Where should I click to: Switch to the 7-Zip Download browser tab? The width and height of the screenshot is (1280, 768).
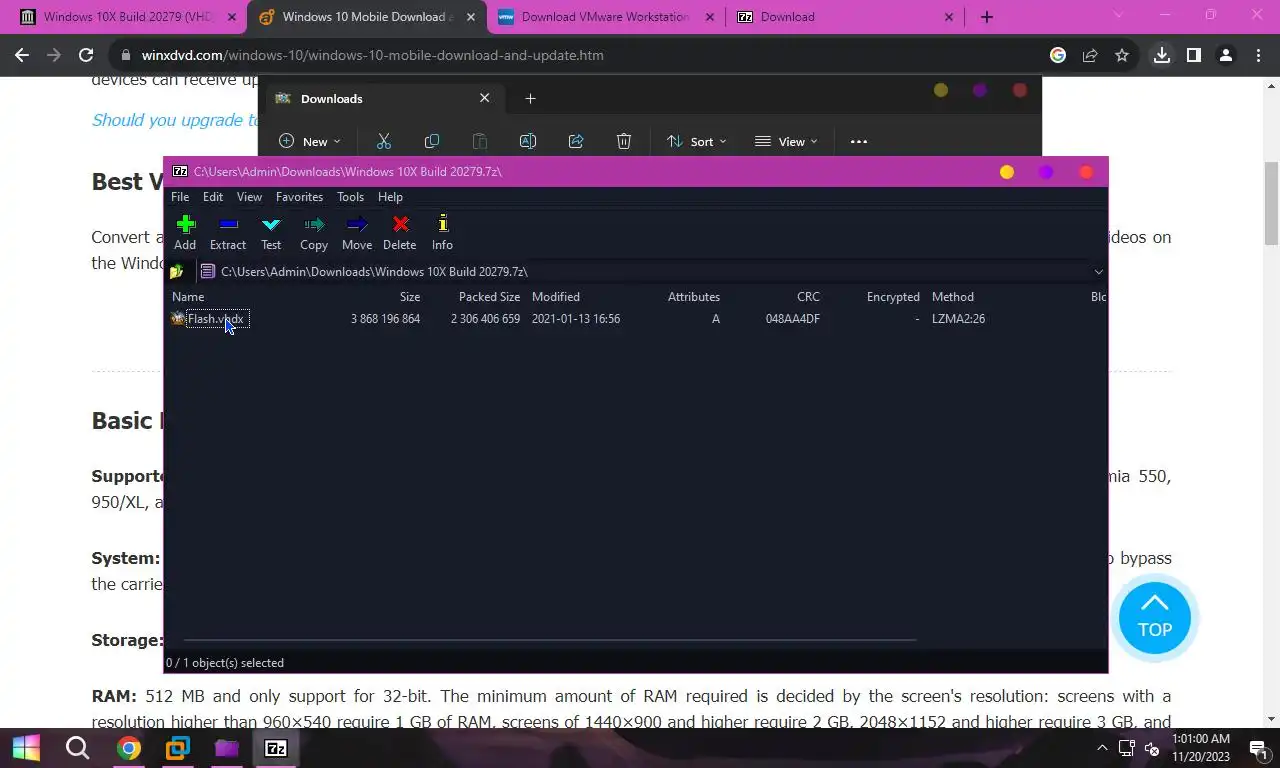tap(846, 17)
